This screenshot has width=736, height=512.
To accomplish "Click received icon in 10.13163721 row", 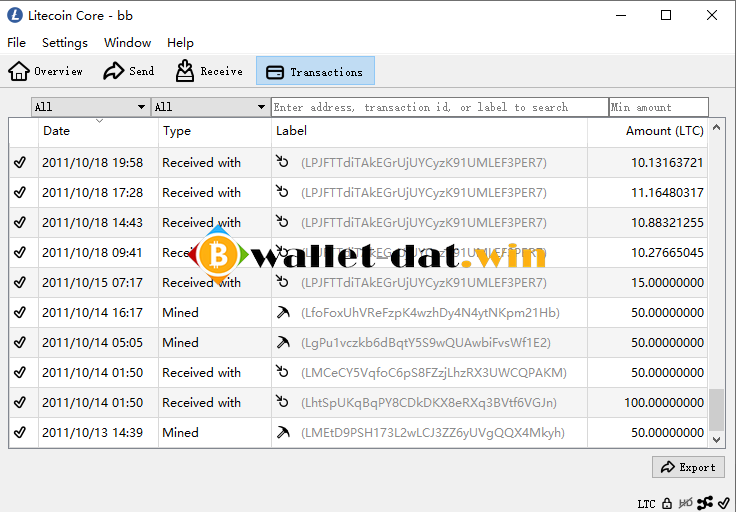I will tap(282, 161).
